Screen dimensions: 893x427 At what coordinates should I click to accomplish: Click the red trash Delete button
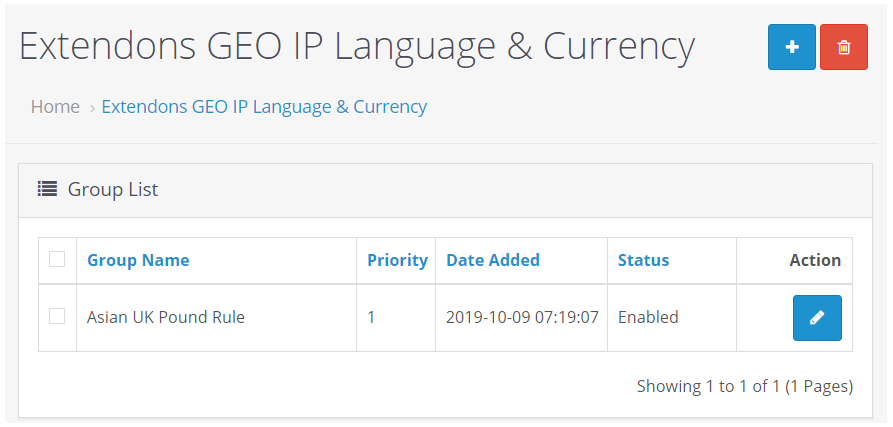[x=844, y=47]
